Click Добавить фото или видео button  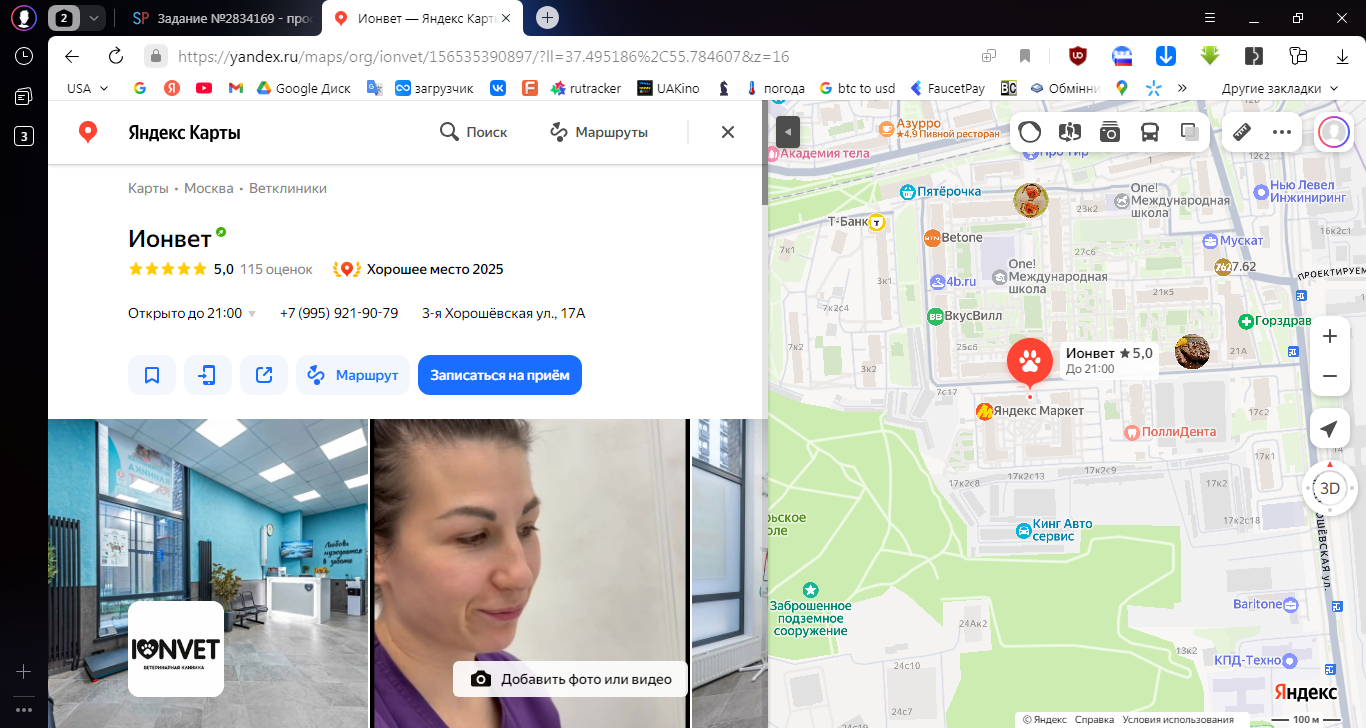(570, 679)
